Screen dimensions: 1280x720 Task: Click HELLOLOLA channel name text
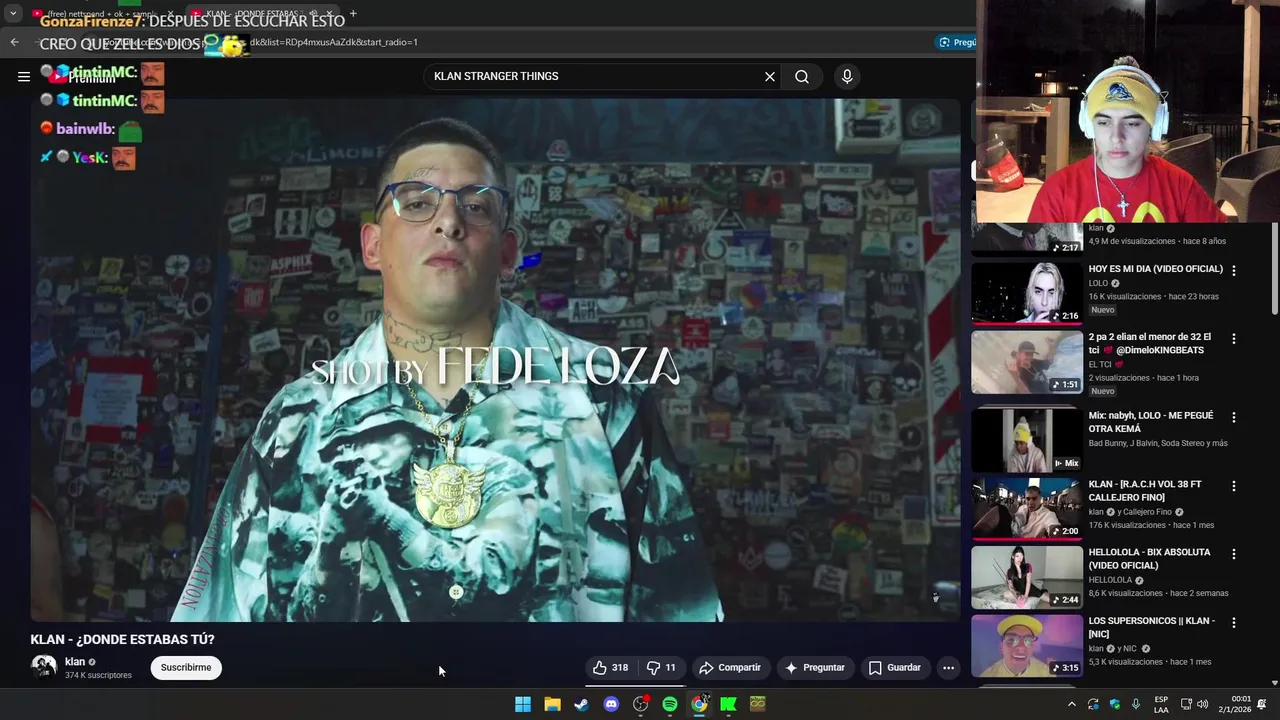click(1110, 580)
